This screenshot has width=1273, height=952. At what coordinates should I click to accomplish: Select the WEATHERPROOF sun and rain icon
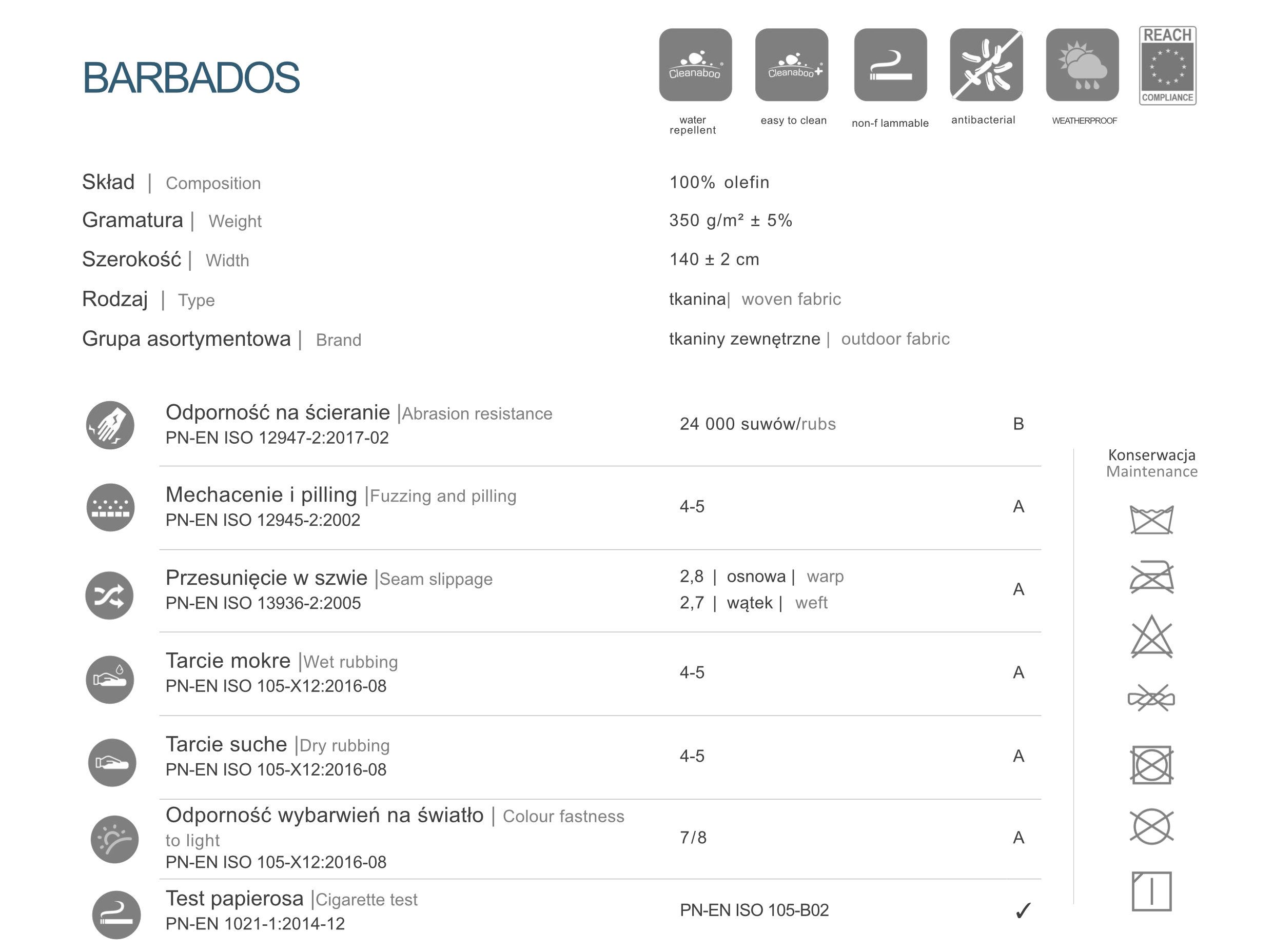1082,65
